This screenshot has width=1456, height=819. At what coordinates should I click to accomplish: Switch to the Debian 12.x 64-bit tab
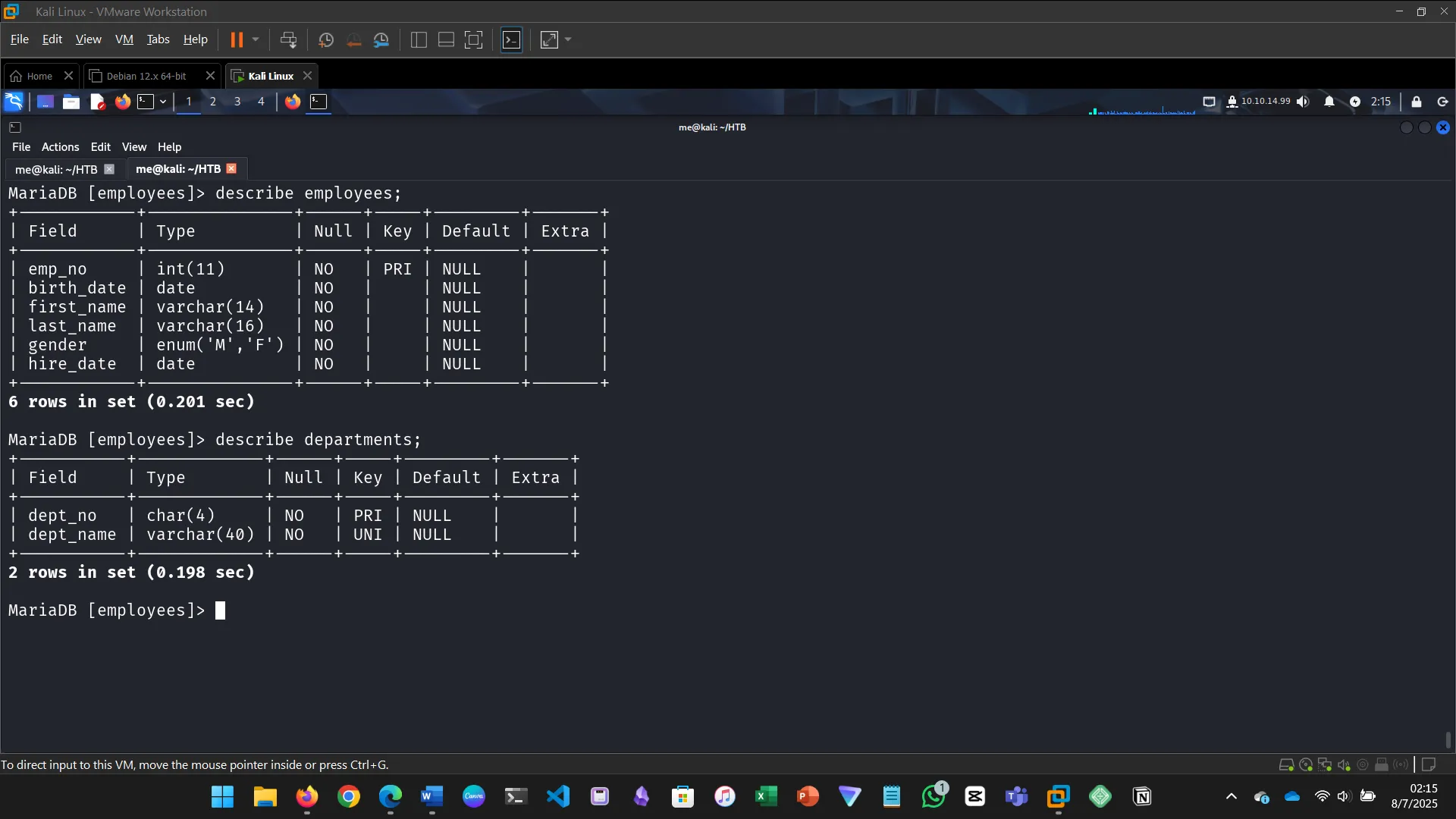(x=146, y=76)
